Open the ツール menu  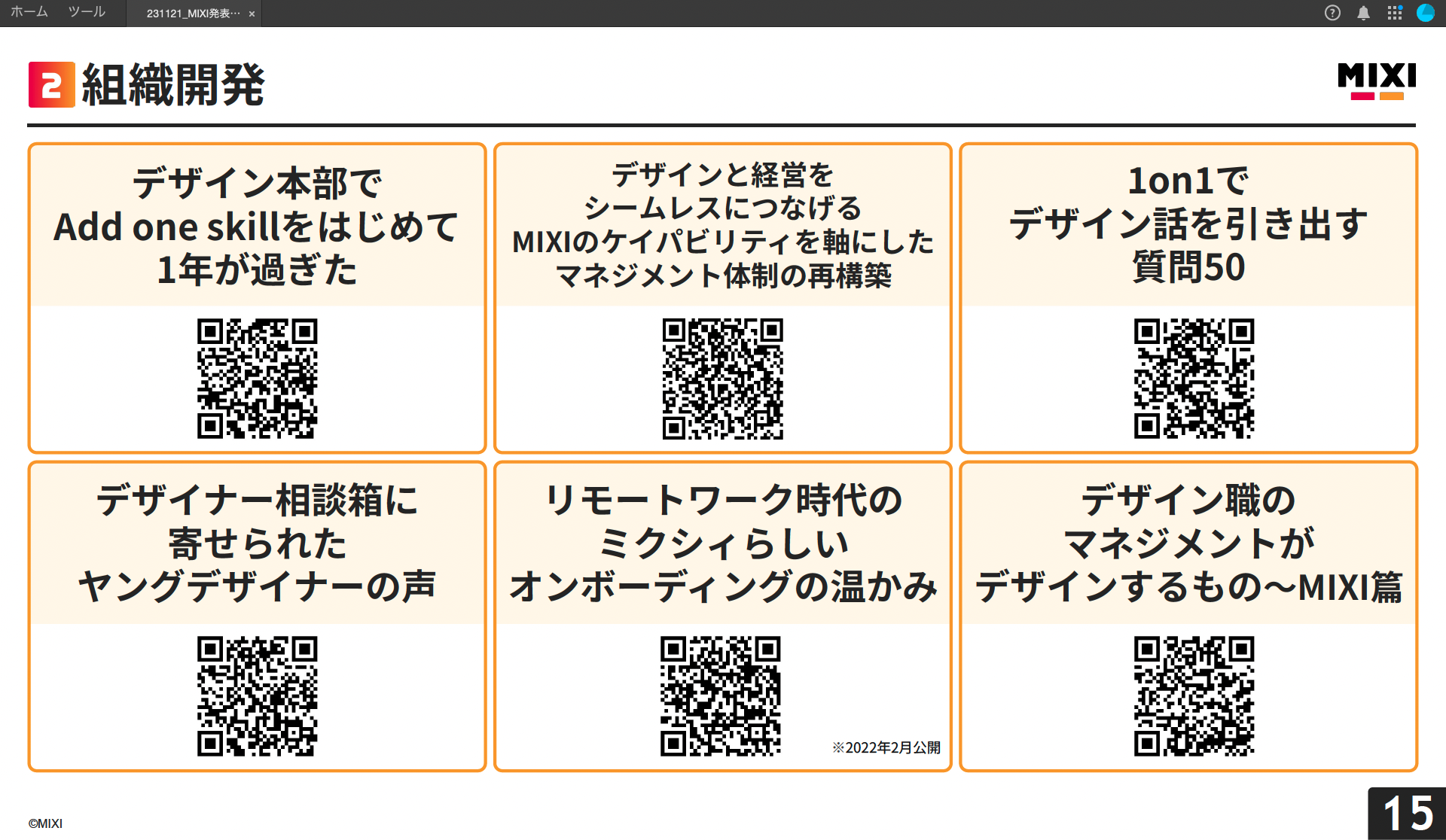[86, 12]
